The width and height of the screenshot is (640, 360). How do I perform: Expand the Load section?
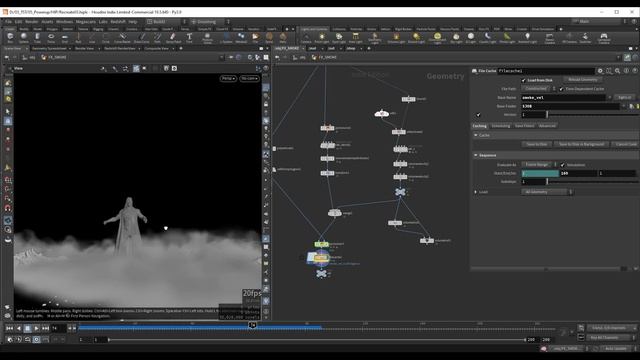pyautogui.click(x=476, y=192)
